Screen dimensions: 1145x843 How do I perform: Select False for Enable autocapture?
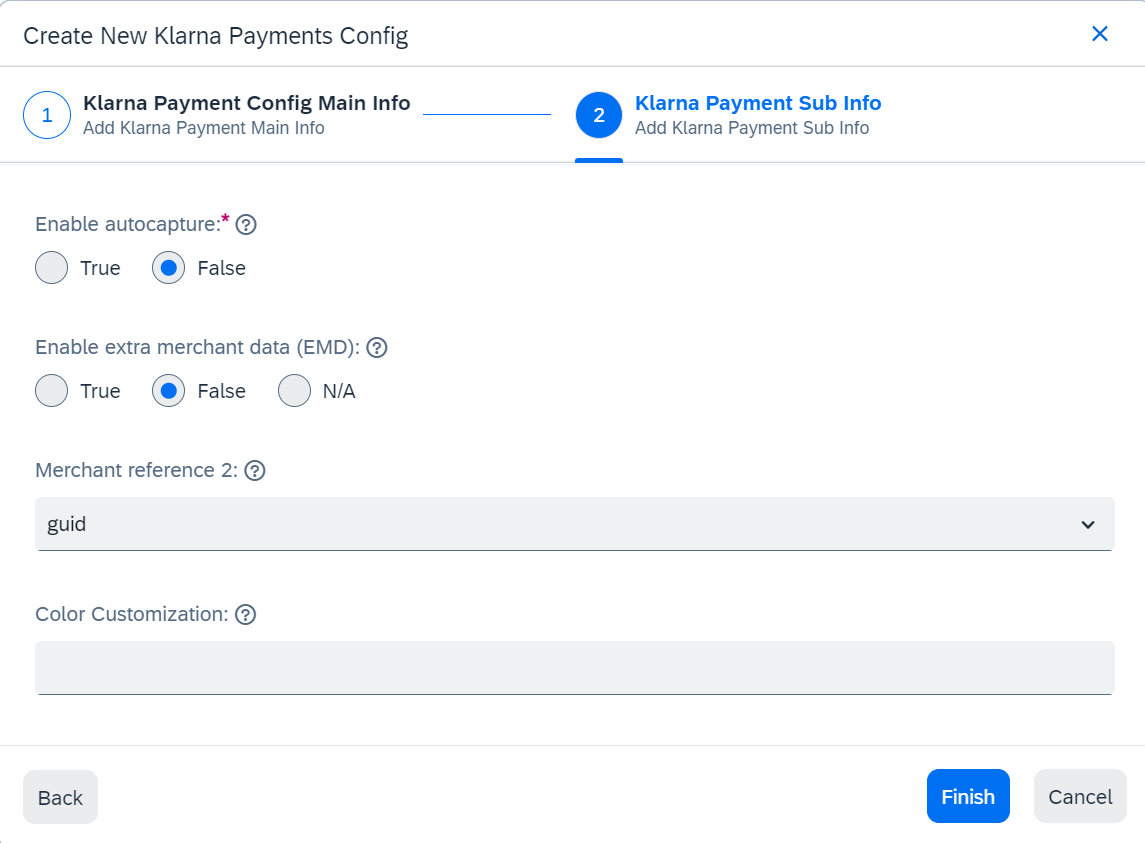(x=169, y=268)
